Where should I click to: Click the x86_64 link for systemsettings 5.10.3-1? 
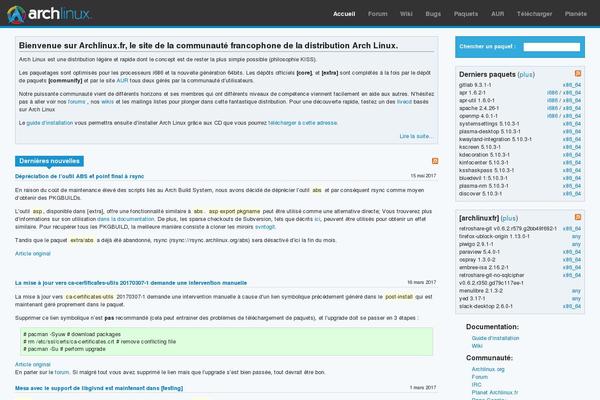click(572, 124)
